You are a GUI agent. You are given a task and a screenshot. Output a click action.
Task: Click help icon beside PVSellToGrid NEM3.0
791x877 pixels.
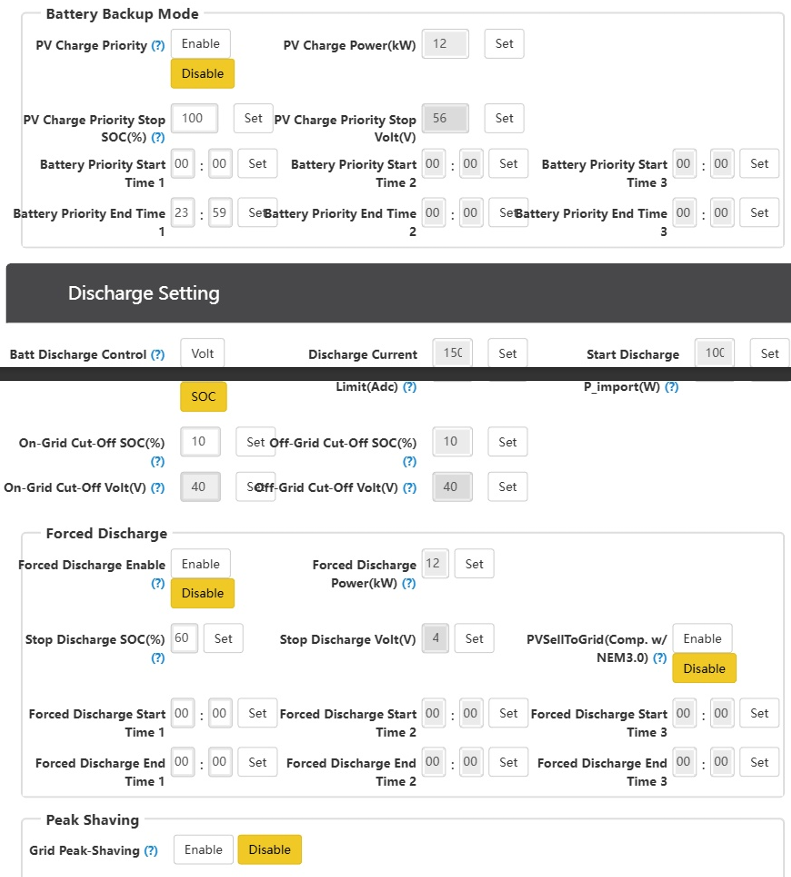click(660, 658)
